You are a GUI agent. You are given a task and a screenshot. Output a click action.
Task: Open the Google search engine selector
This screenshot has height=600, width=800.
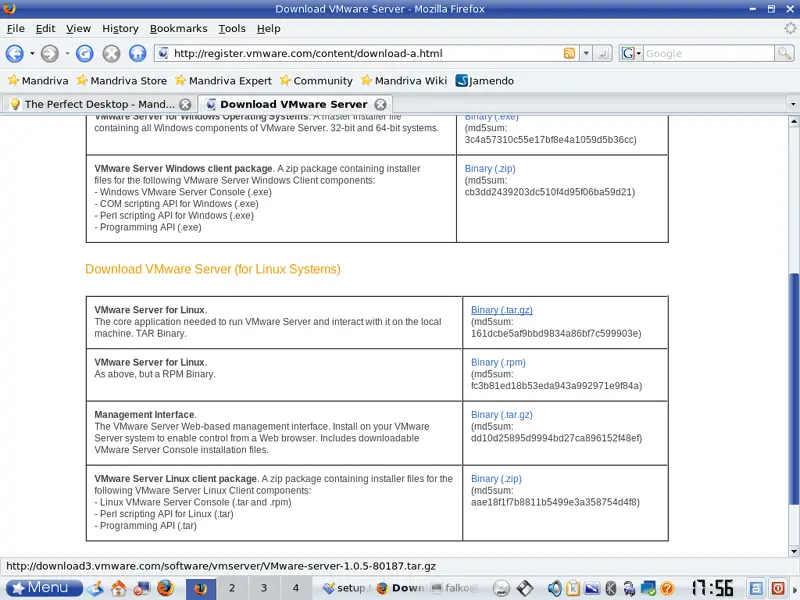(x=631, y=53)
